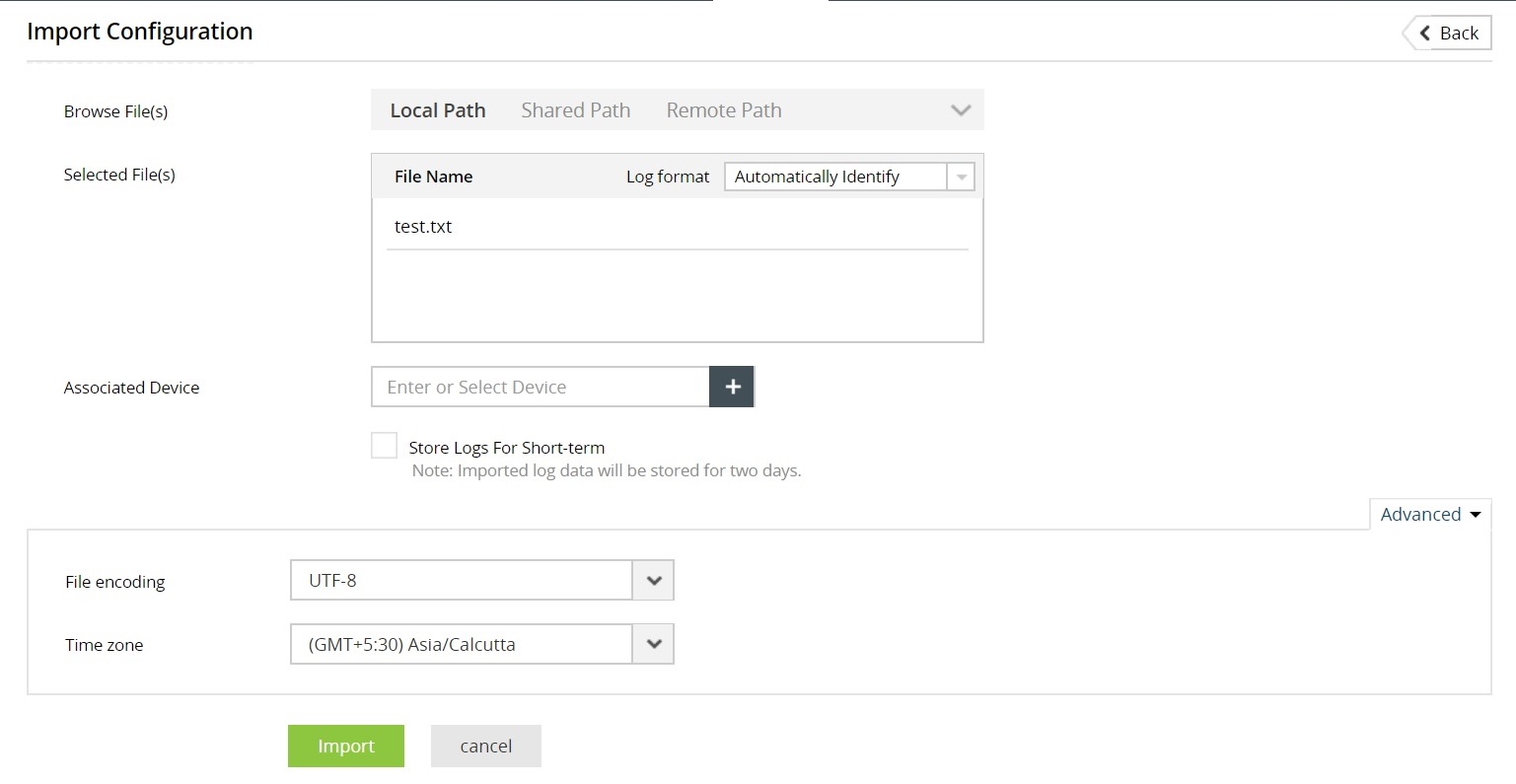
Task: Expand the Advanced options section
Action: point(1421,514)
